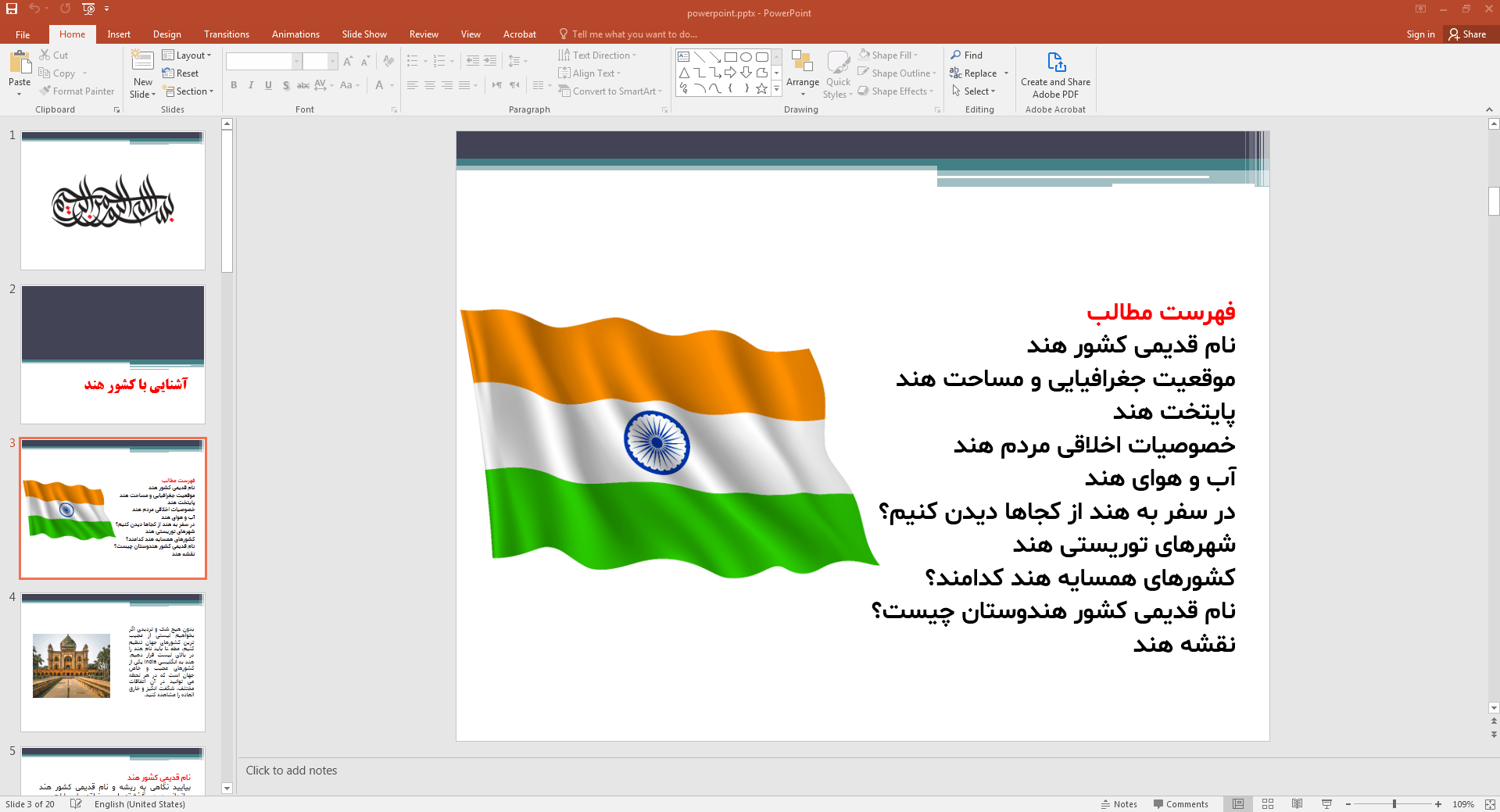Click the Arrange button
Viewport: 1500px width, 812px height.
(803, 73)
